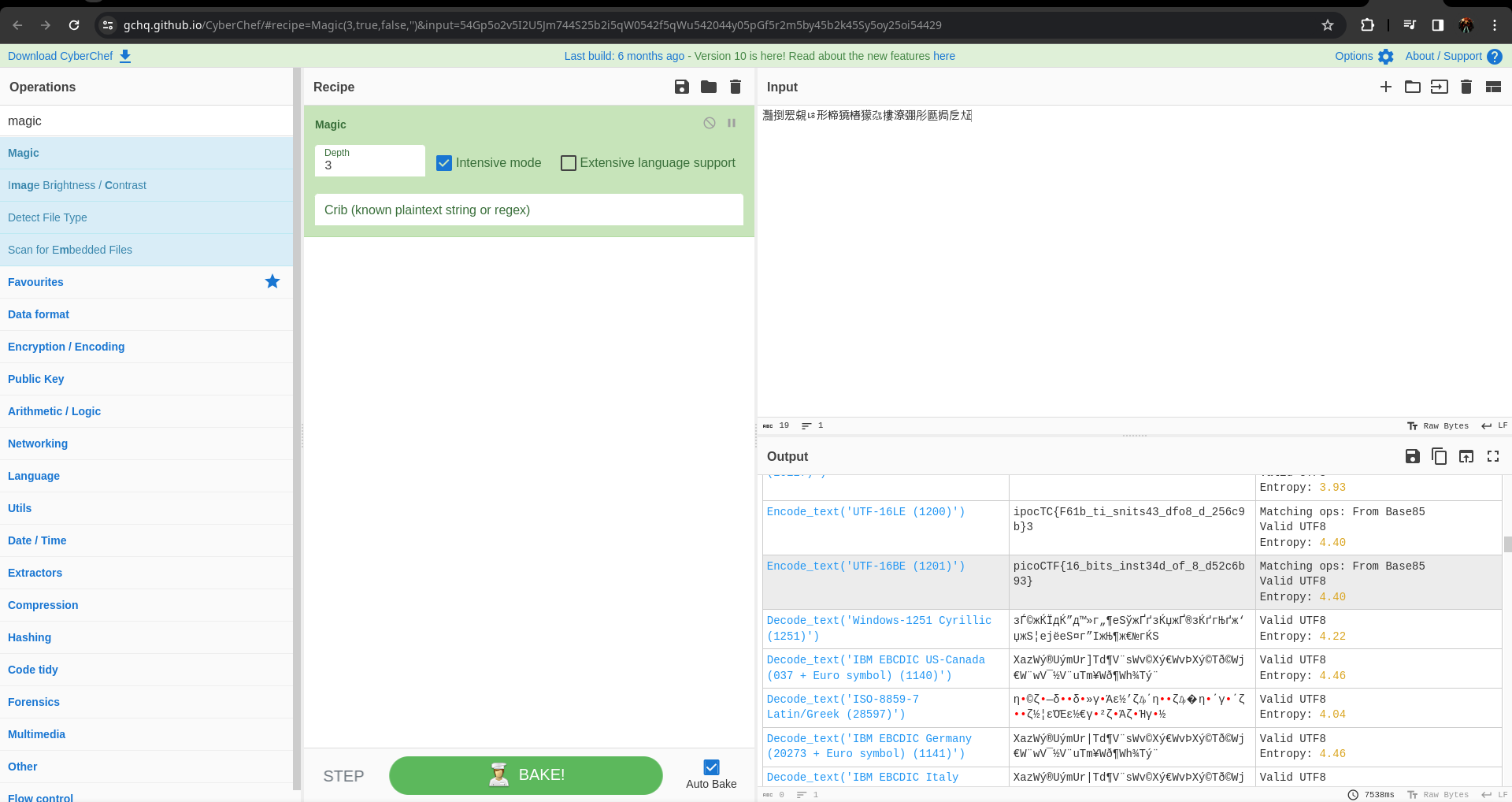Click the Encode_text UTF-16BE recipe link
The width and height of the screenshot is (1512, 802).
coord(865,566)
